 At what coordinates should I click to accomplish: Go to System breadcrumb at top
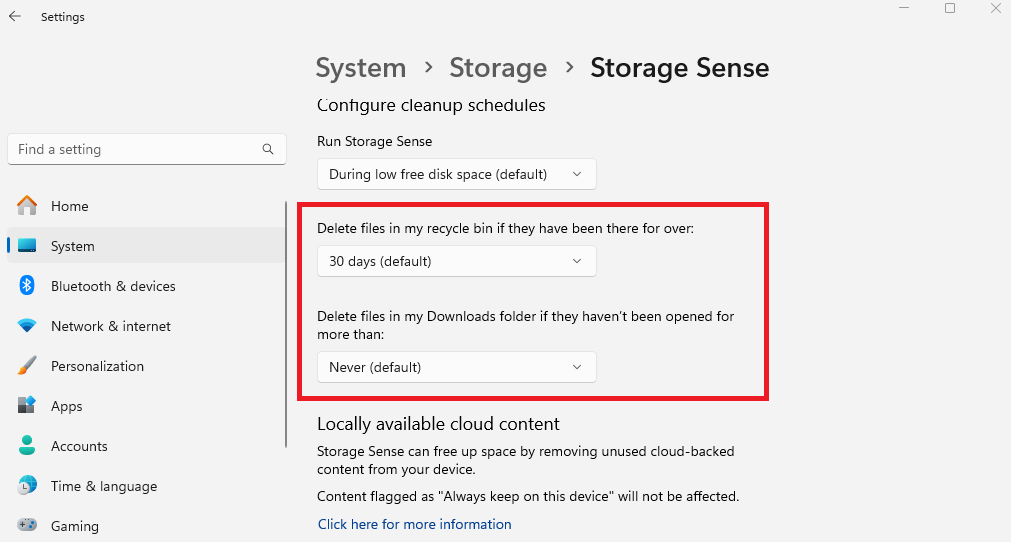[x=361, y=68]
